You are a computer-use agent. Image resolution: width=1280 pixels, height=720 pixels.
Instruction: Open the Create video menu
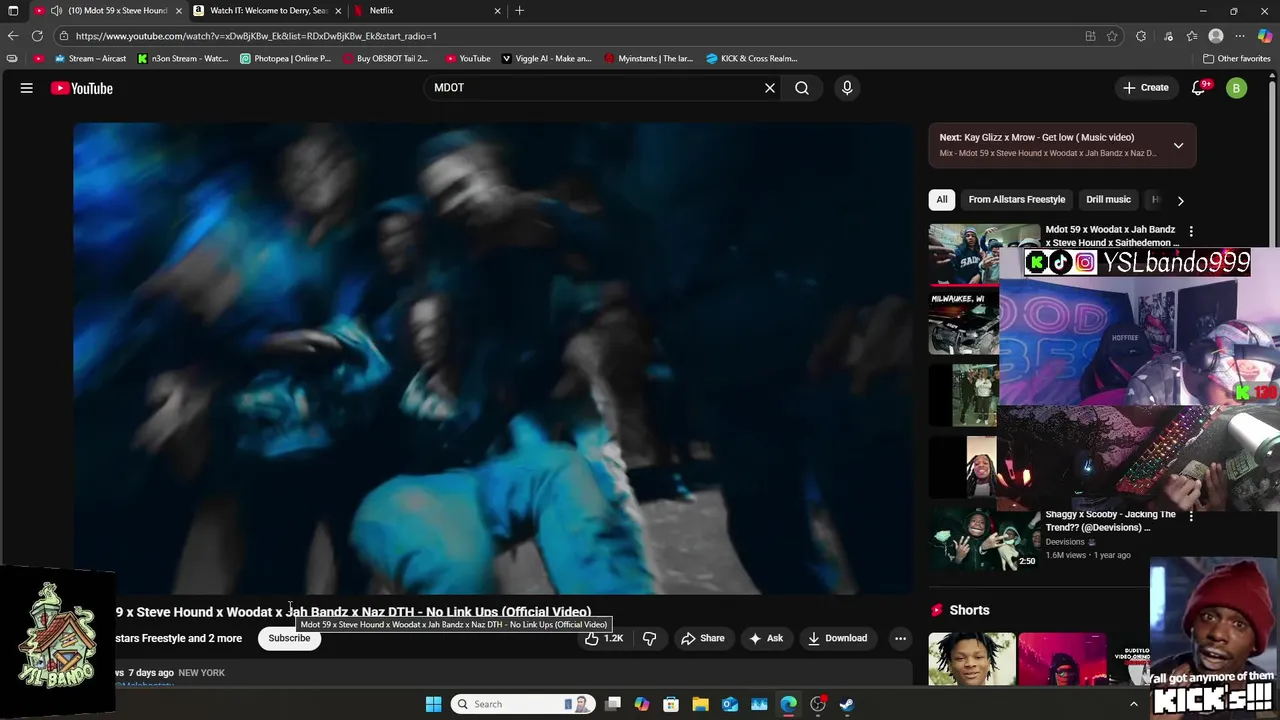(1145, 88)
